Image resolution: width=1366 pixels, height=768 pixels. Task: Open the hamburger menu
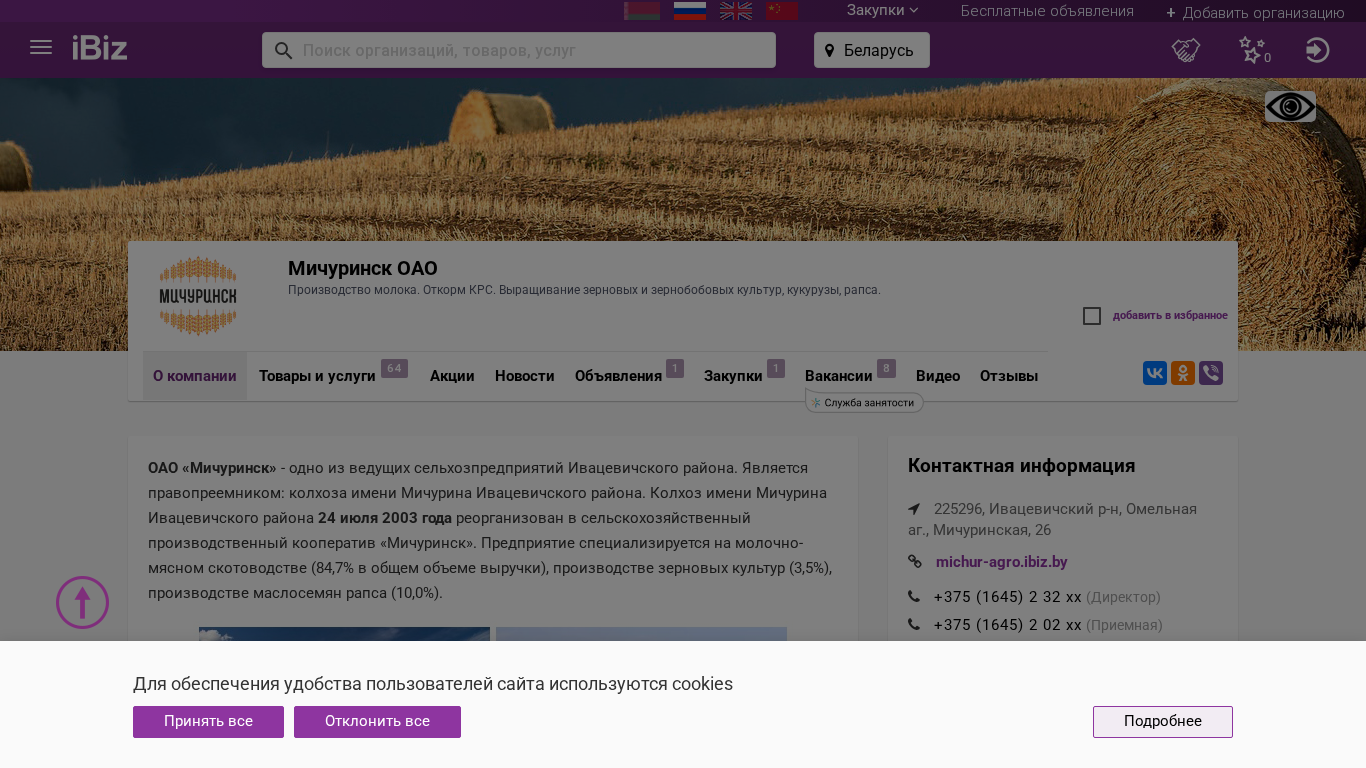(x=41, y=48)
